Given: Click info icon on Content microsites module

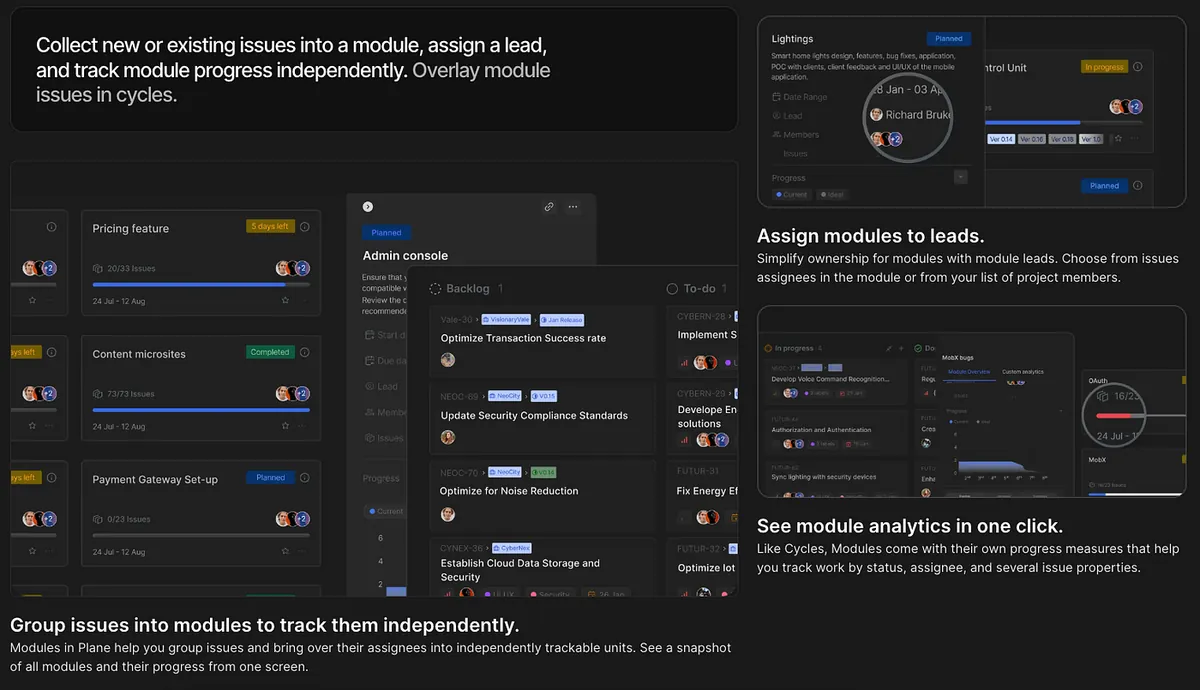Looking at the screenshot, I should 305,352.
